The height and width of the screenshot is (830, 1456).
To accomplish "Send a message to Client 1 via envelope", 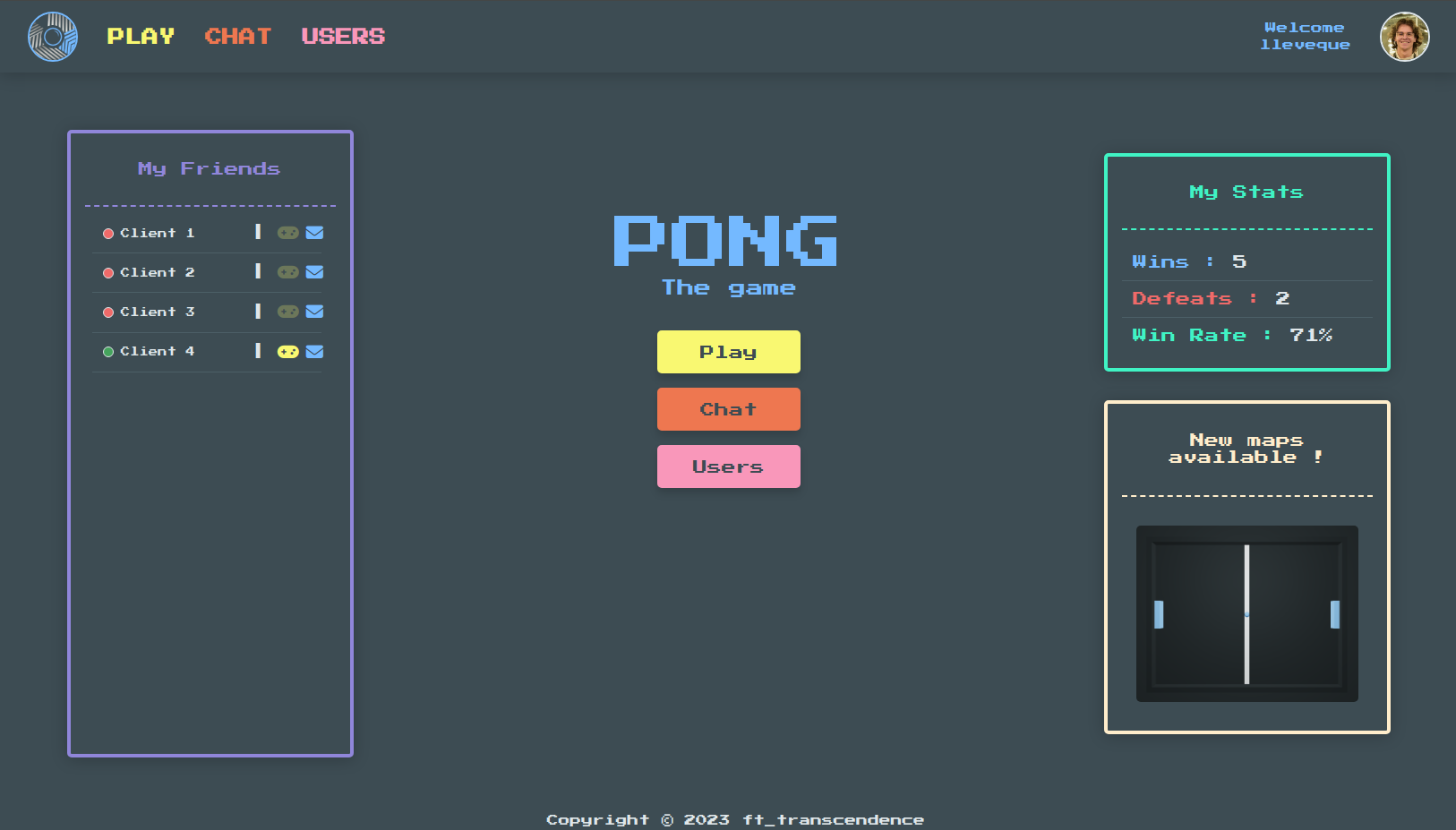I will pos(314,233).
